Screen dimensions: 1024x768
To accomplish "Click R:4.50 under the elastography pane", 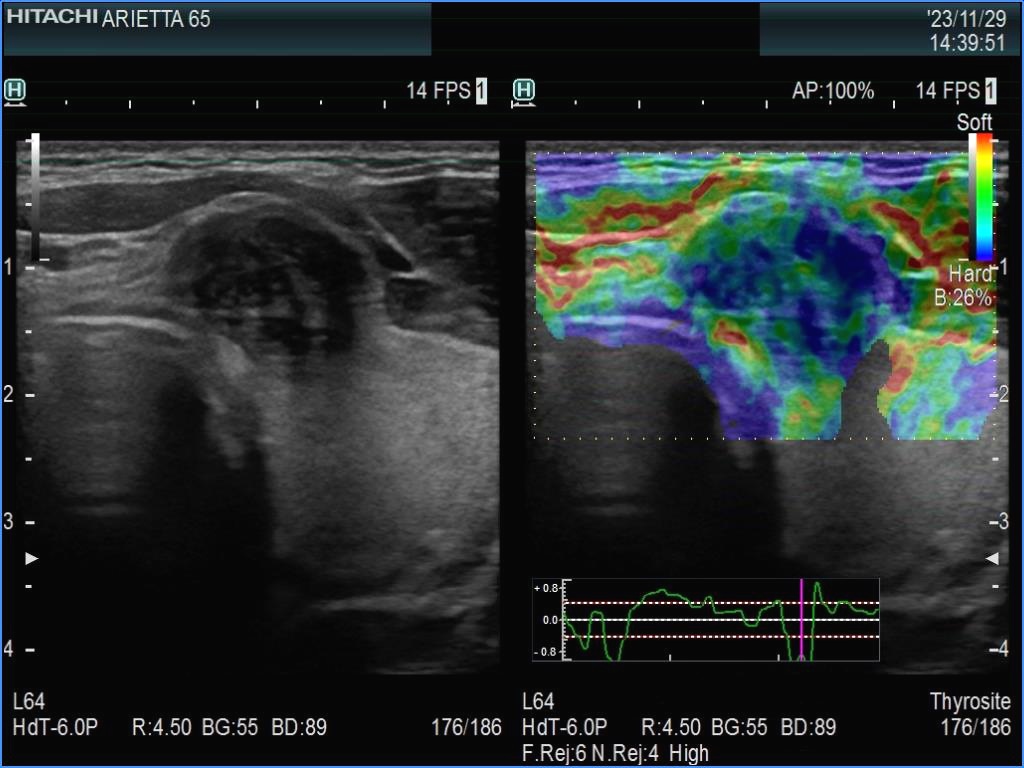I will click(671, 727).
